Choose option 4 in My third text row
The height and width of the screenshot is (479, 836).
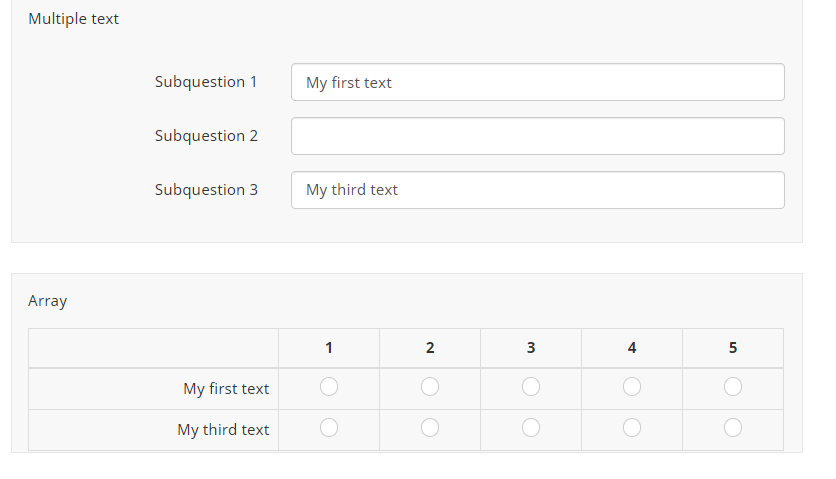tap(632, 427)
